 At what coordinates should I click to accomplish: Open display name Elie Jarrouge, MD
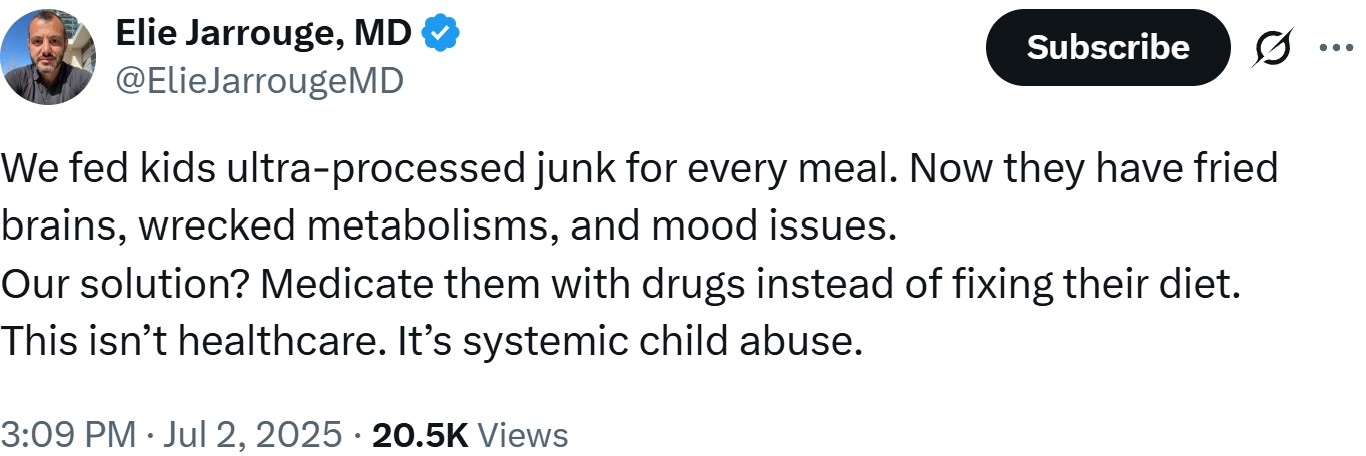265,35
